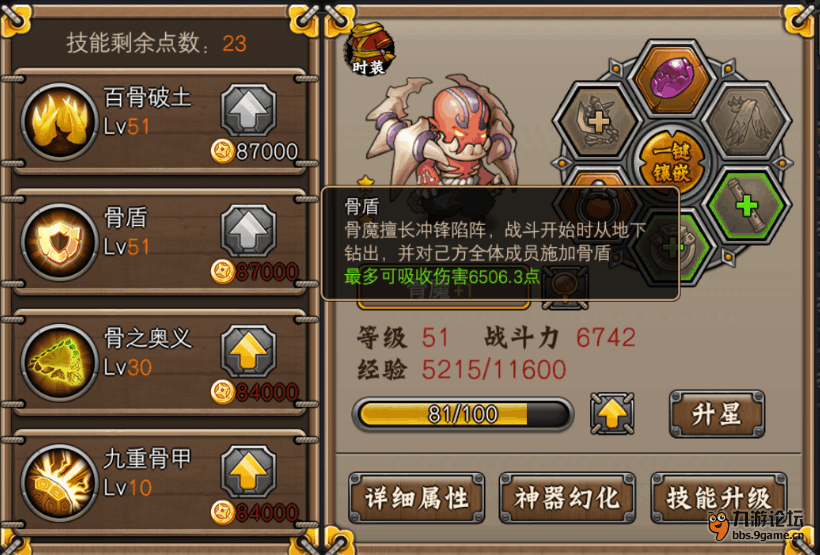Image resolution: width=820 pixels, height=555 pixels.
Task: Tap the 骨之奥义 skill icon
Action: pos(60,362)
